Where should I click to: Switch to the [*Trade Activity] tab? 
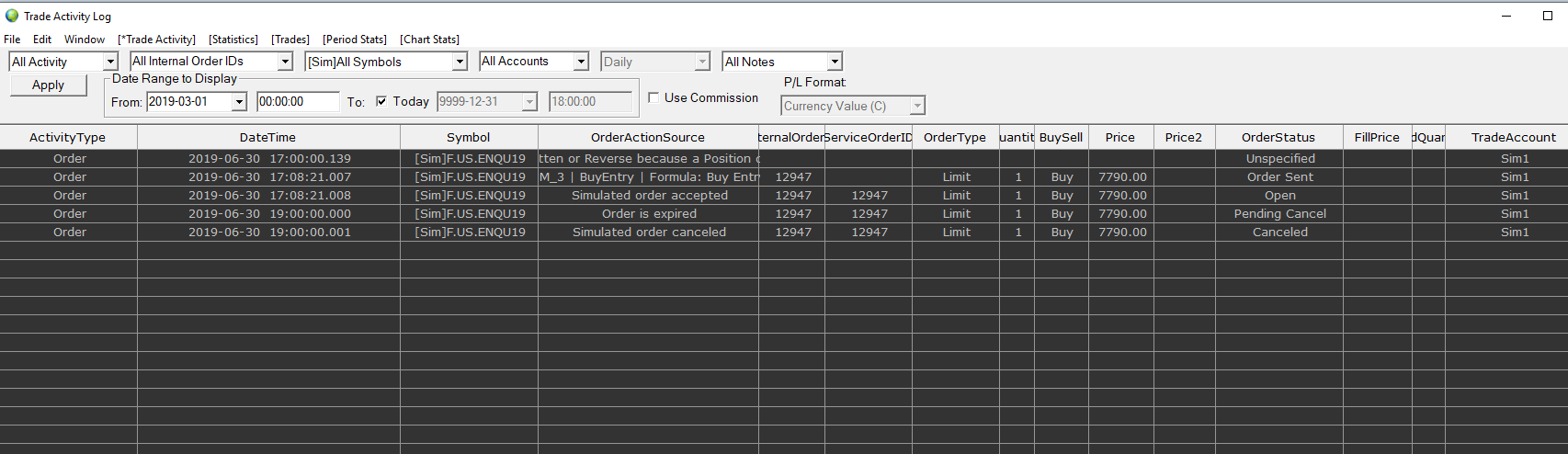pyautogui.click(x=156, y=40)
